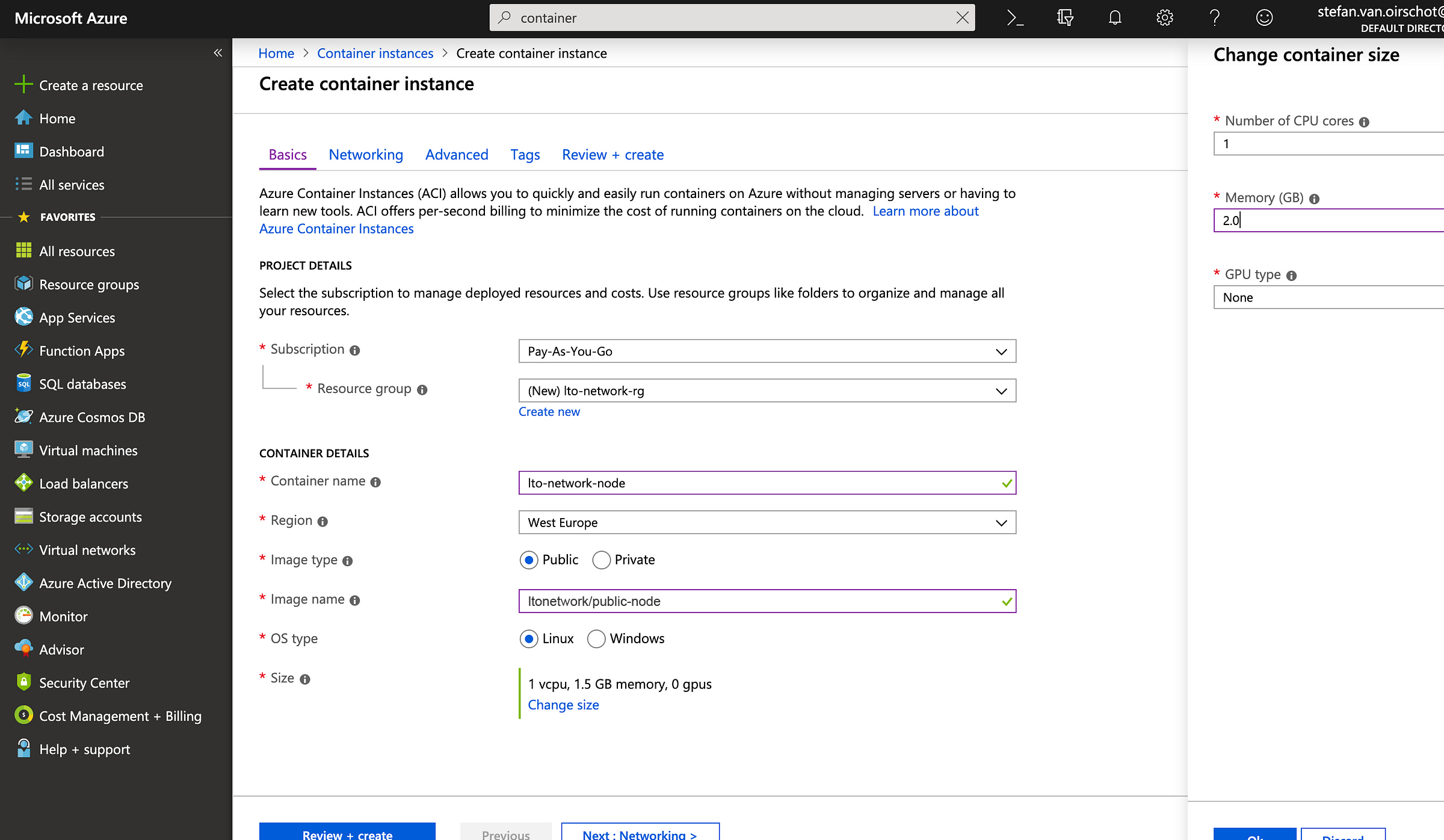Choose Linux as OS type

529,639
